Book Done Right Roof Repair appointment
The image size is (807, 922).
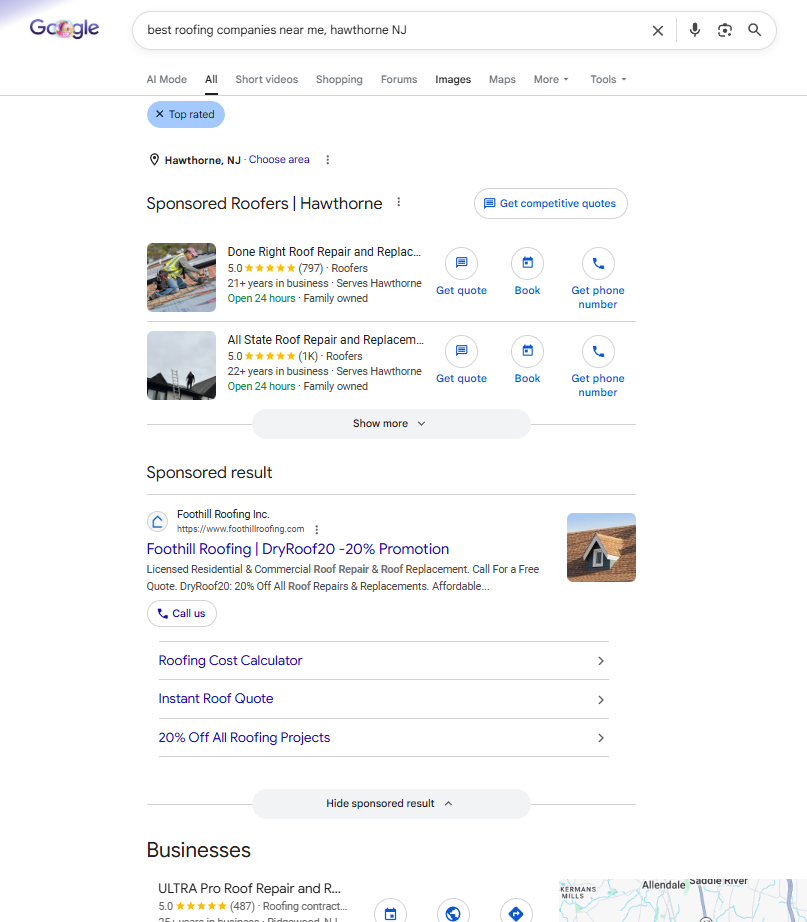pos(527,272)
